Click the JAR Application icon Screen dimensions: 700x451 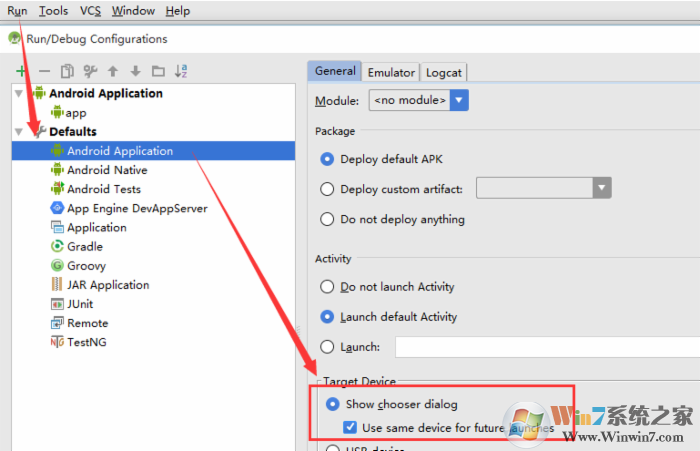click(x=57, y=284)
